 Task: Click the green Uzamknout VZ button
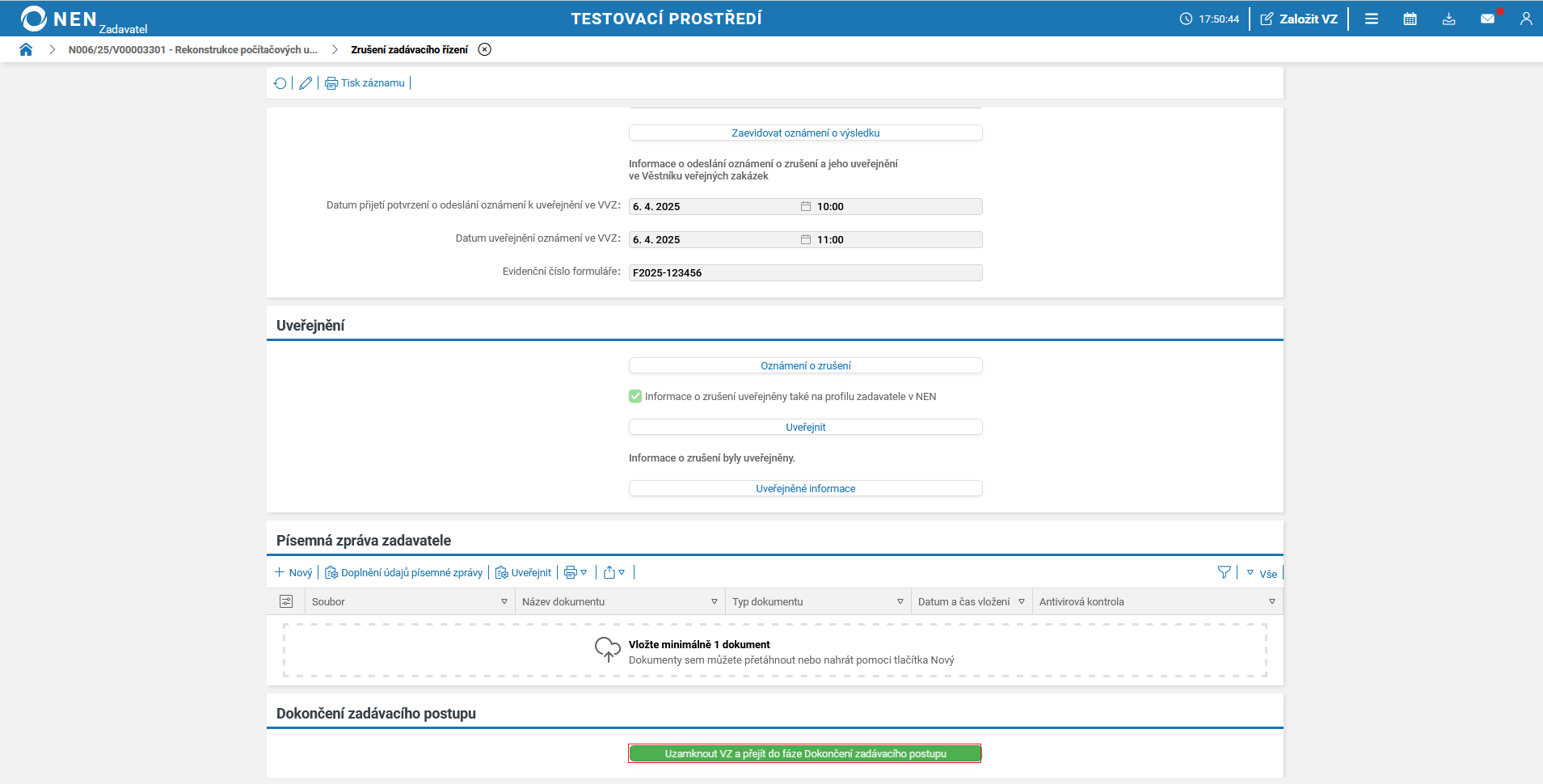[805, 753]
